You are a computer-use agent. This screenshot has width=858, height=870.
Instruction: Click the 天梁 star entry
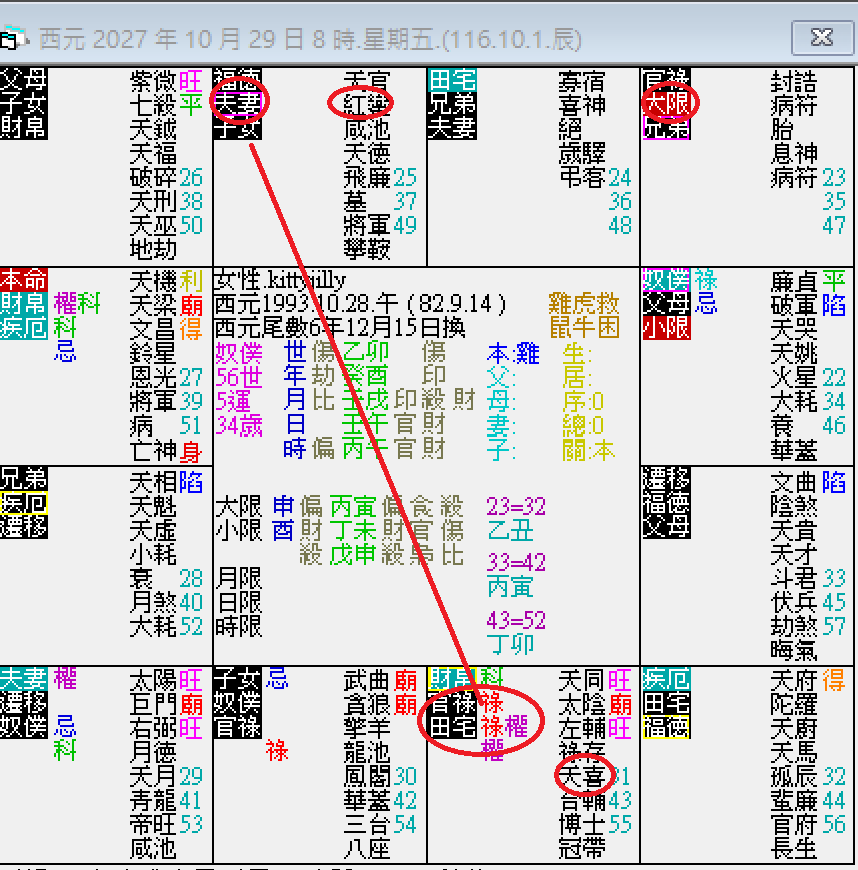pos(153,305)
